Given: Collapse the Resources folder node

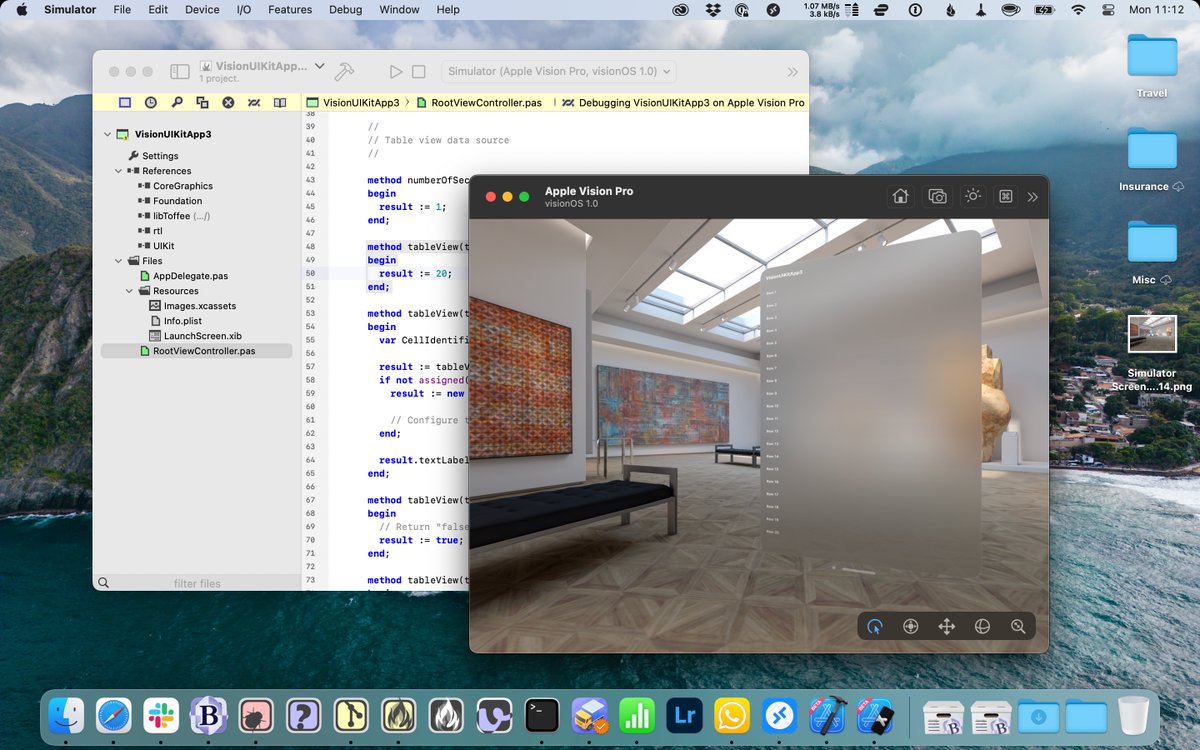Looking at the screenshot, I should (130, 291).
